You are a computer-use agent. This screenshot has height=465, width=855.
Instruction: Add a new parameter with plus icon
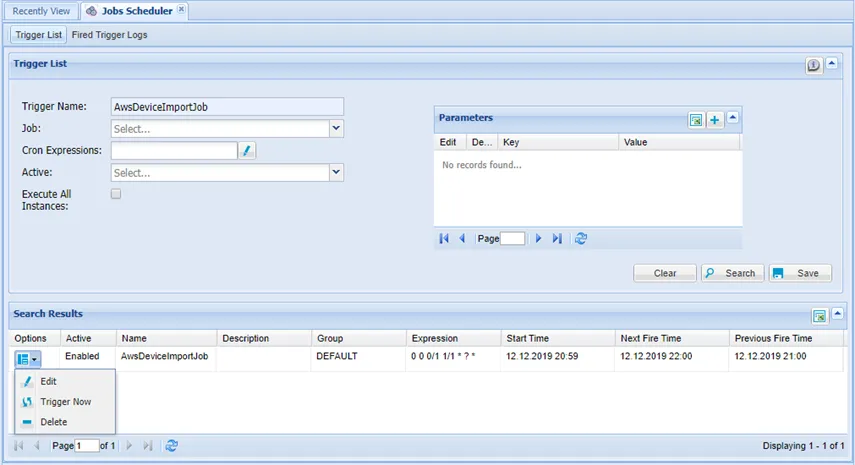tap(714, 120)
